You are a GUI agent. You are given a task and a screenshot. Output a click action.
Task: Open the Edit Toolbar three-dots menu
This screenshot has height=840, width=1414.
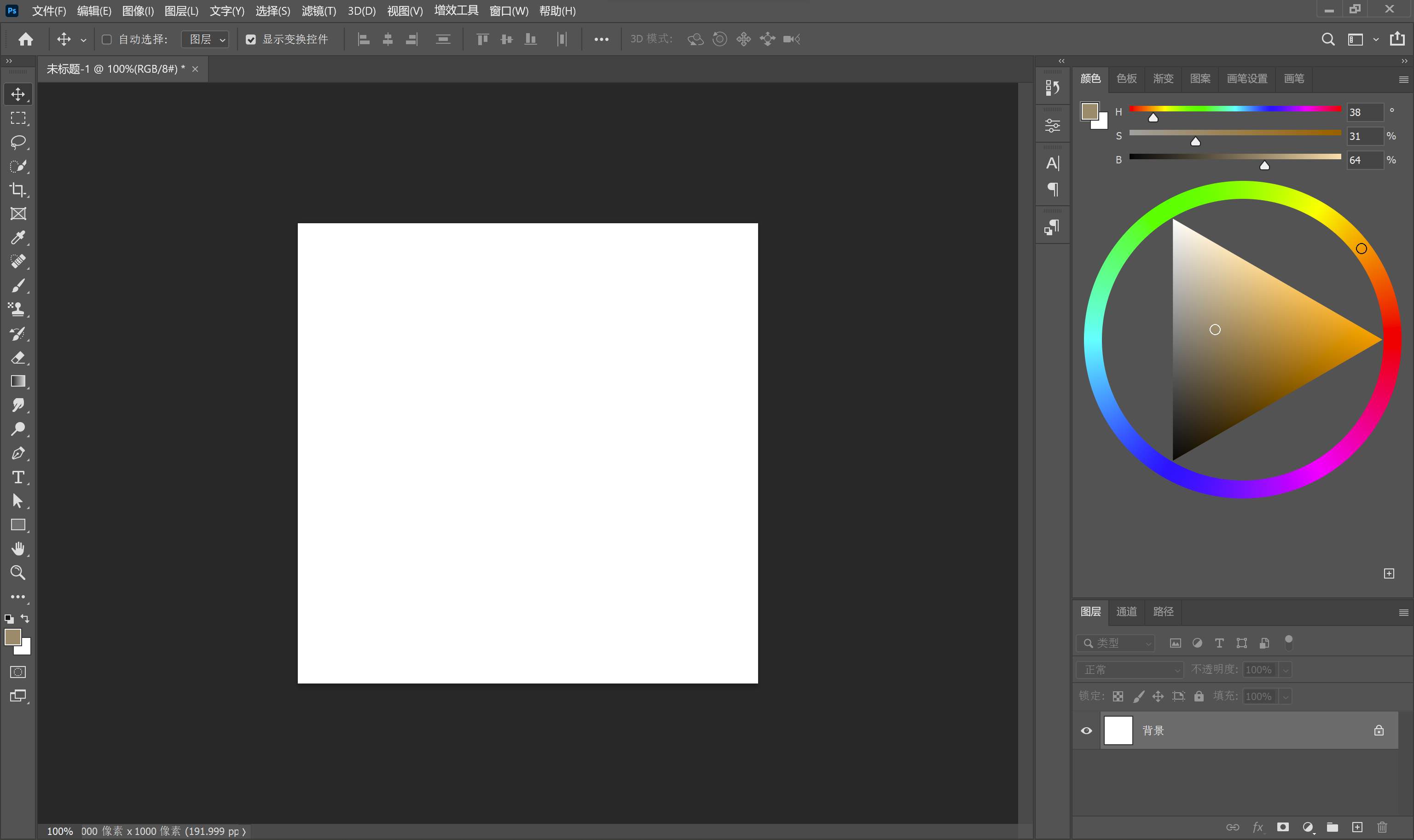click(18, 597)
